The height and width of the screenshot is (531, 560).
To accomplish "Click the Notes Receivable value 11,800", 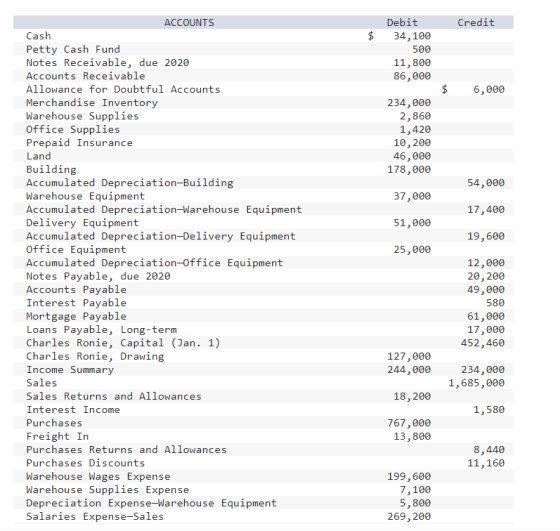I will 412,62.
